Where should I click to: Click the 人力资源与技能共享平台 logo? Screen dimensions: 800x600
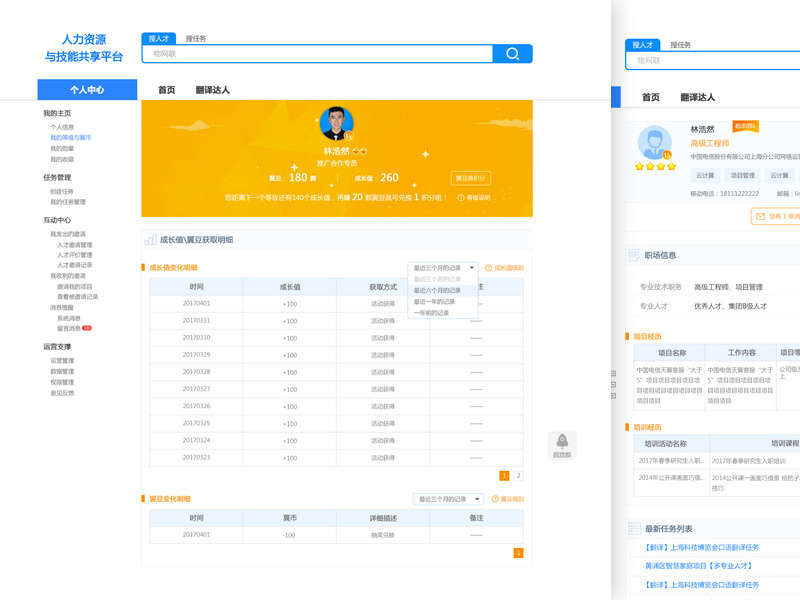[84, 48]
